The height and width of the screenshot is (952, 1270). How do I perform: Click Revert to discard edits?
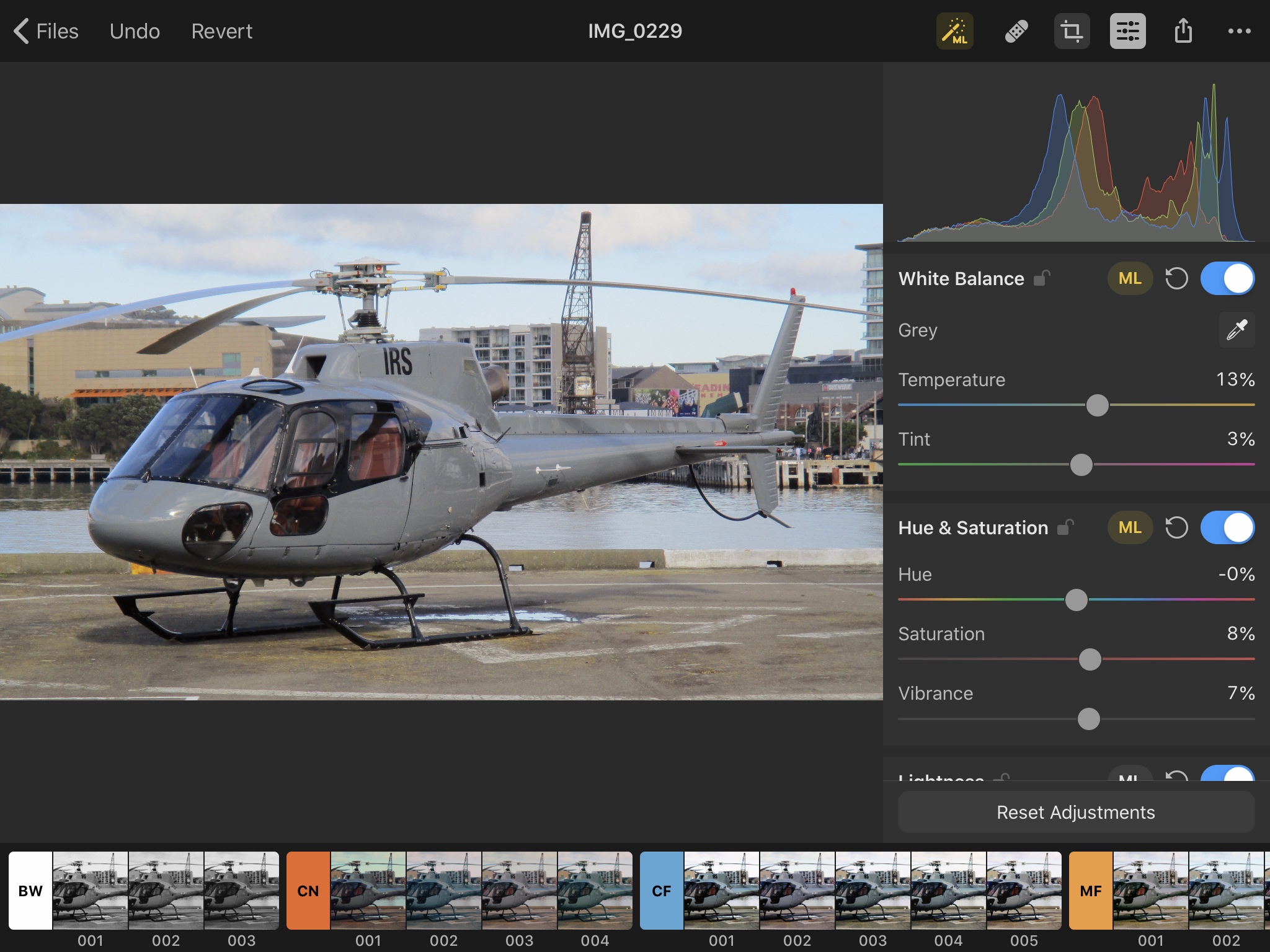(221, 30)
